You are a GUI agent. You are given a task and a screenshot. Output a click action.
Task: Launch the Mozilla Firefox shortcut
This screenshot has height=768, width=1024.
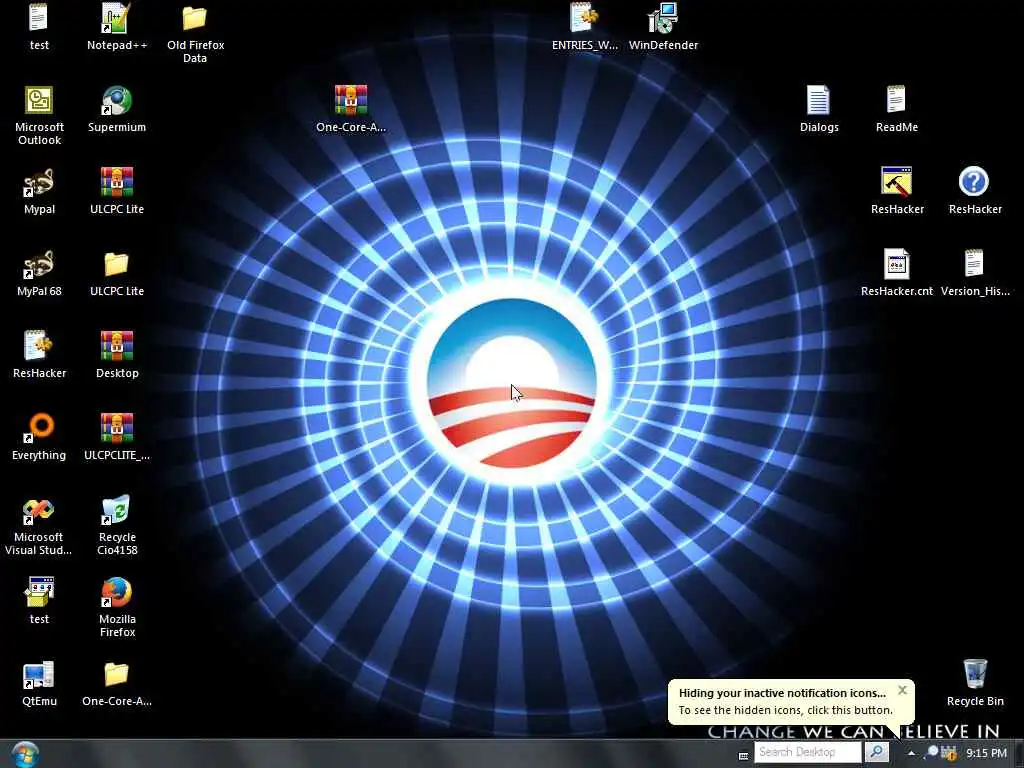pyautogui.click(x=117, y=607)
